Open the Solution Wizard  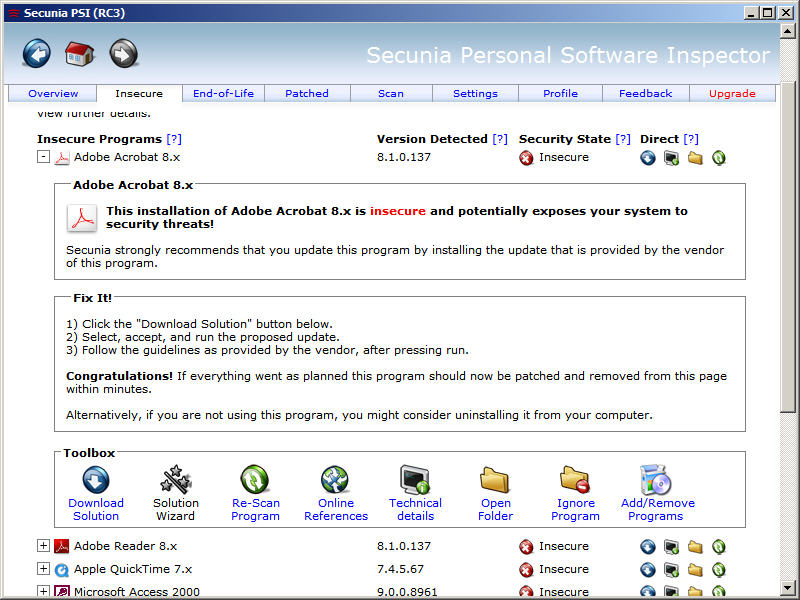click(x=176, y=480)
